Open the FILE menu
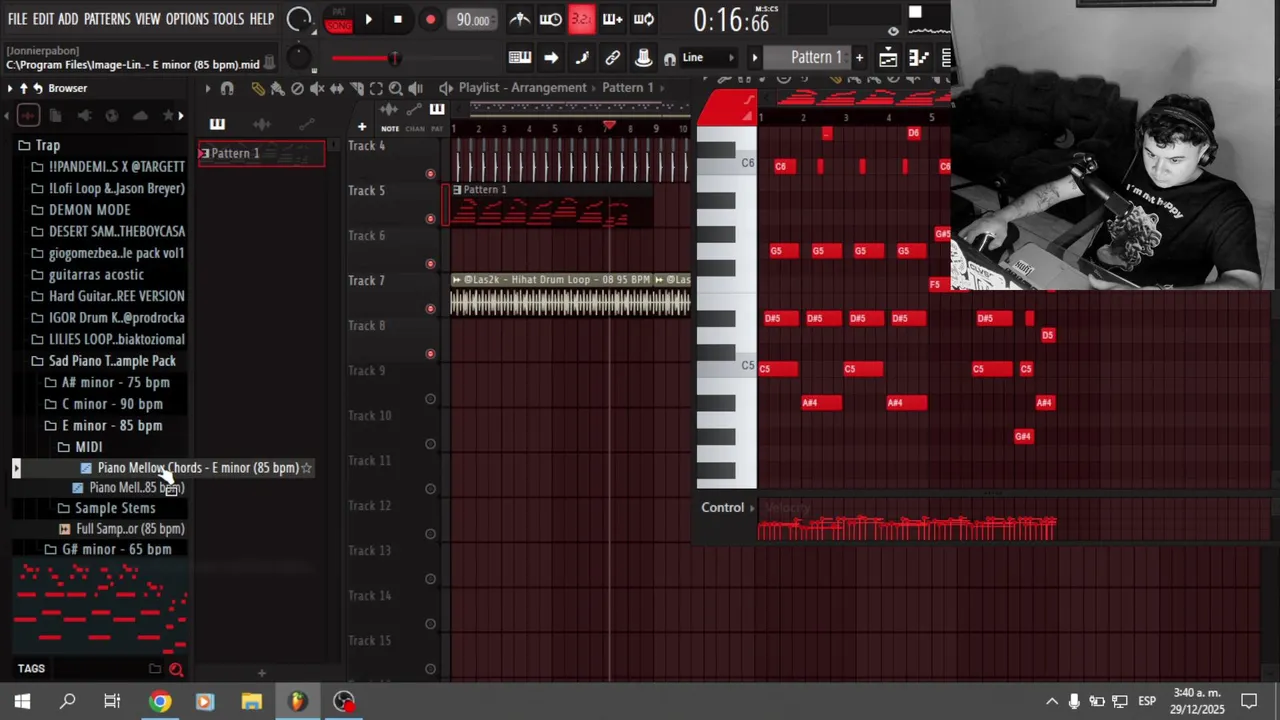 coord(17,19)
